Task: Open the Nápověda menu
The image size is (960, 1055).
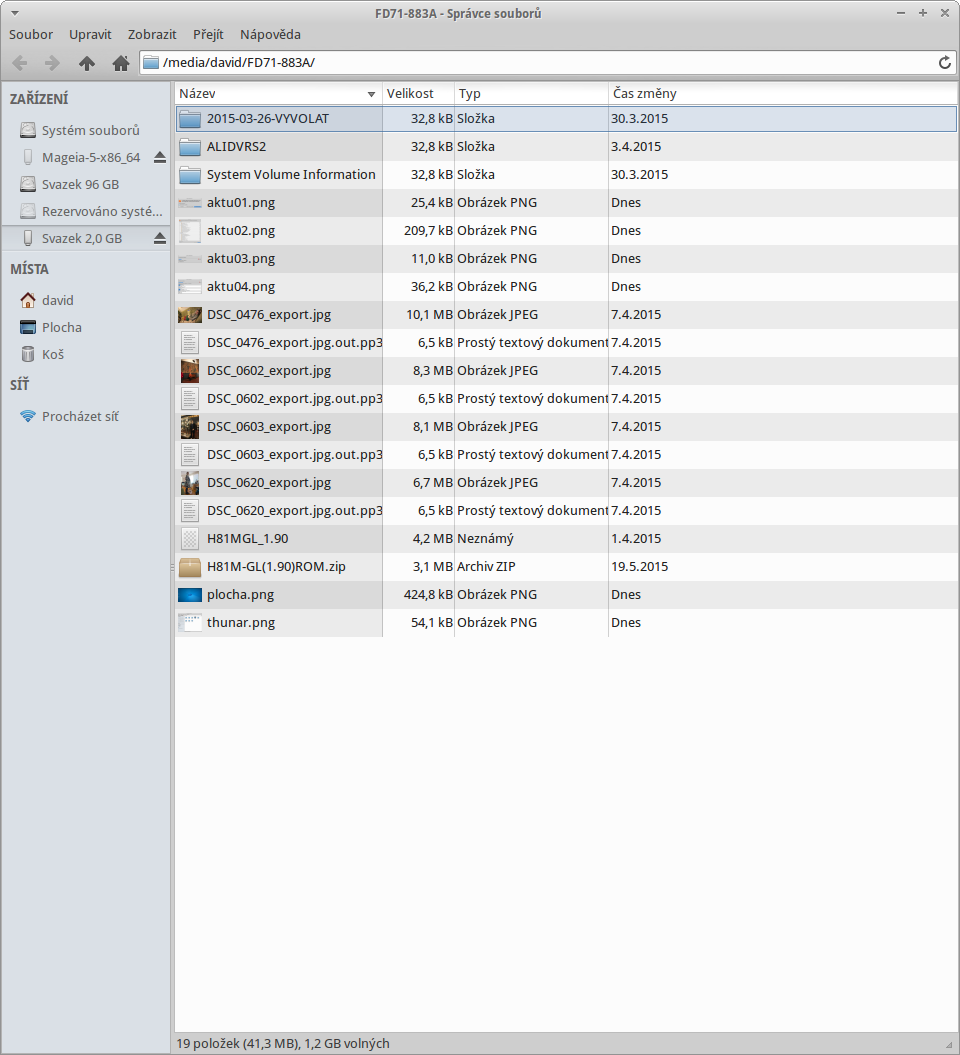Action: point(270,35)
